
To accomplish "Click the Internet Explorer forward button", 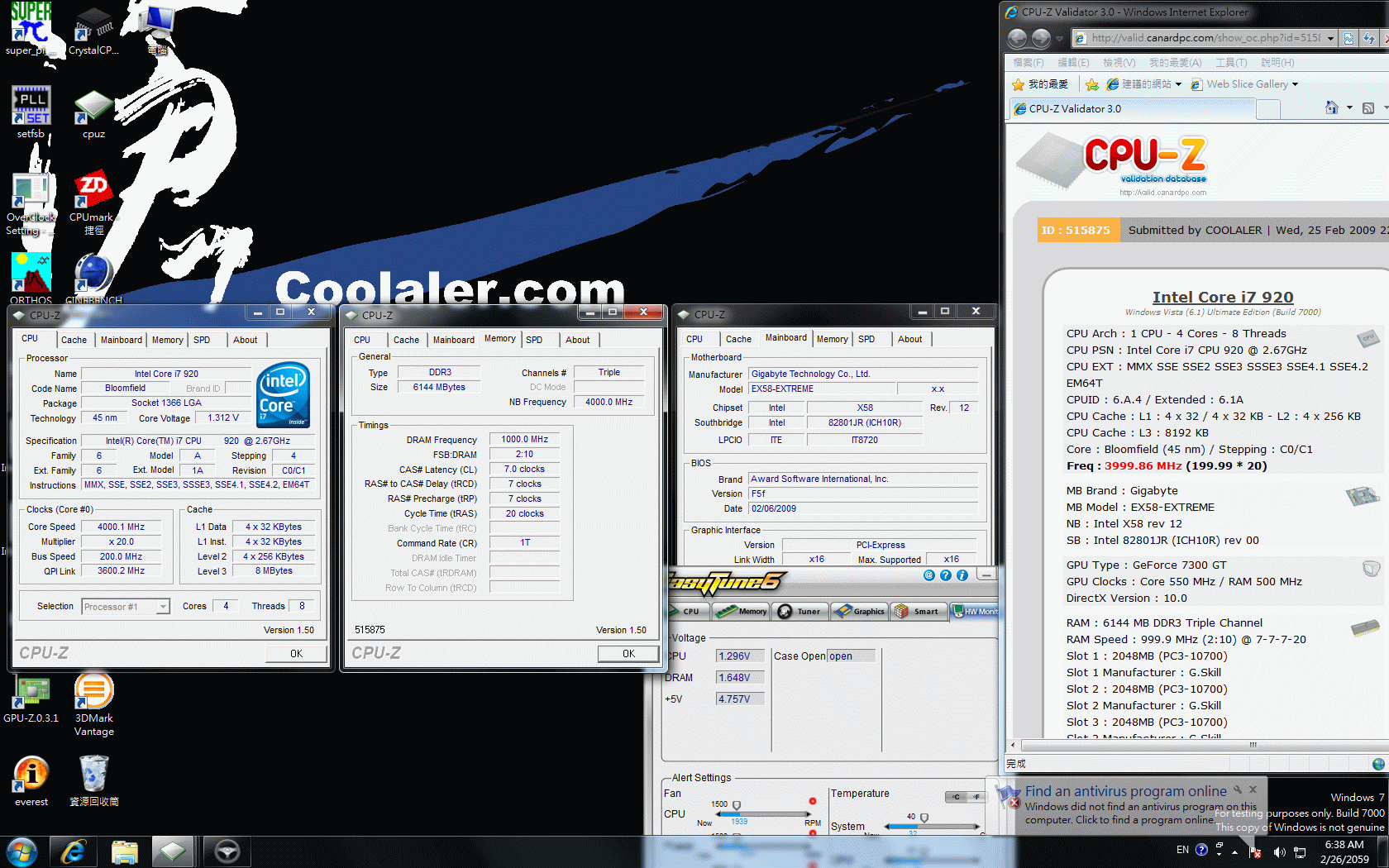I will (x=1041, y=38).
